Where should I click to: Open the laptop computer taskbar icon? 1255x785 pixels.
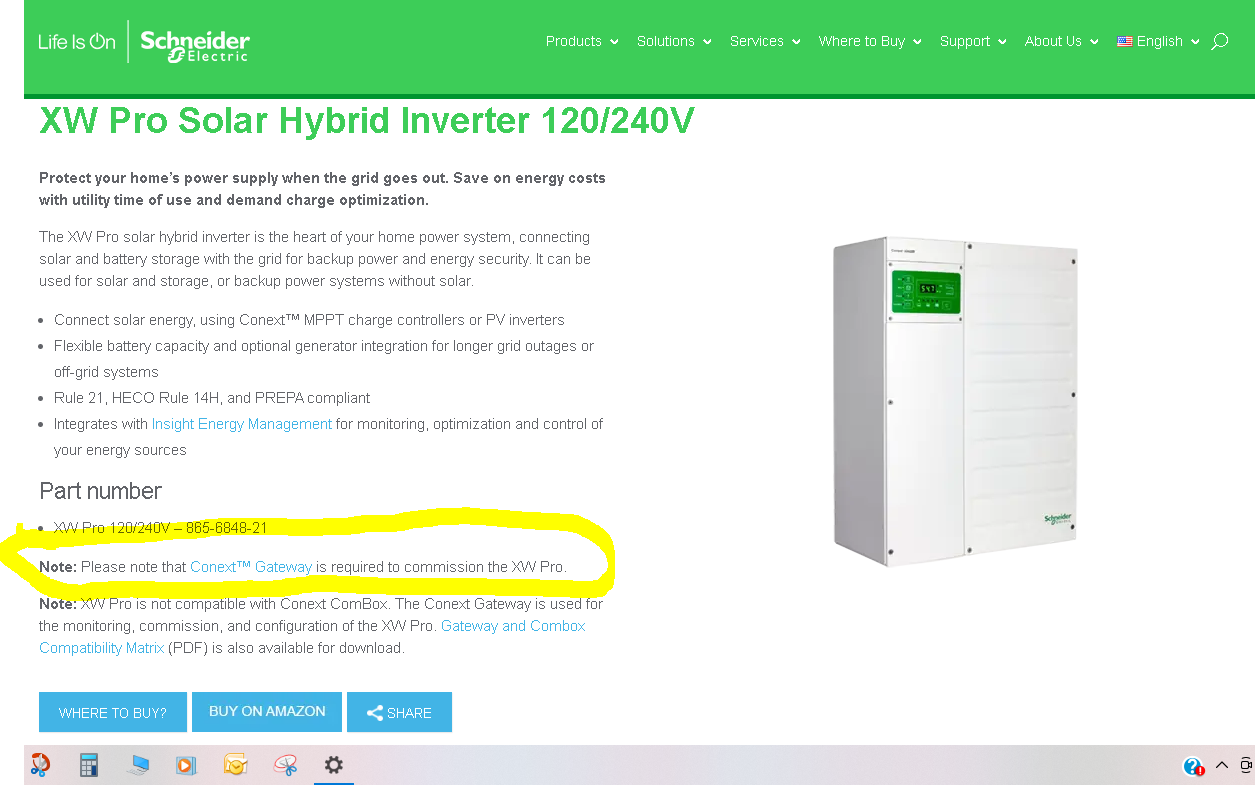(138, 765)
